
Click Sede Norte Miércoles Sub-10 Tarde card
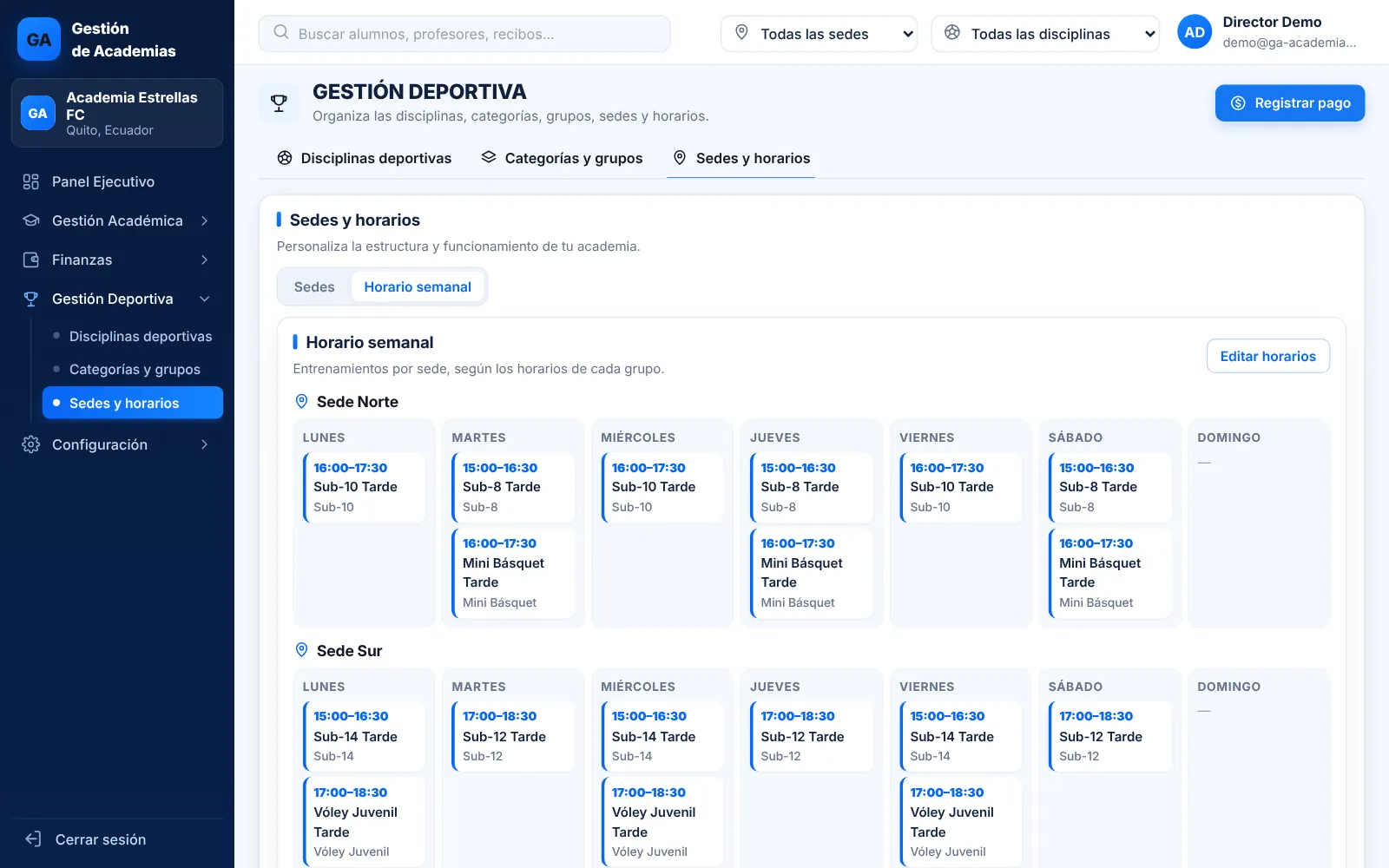click(662, 487)
